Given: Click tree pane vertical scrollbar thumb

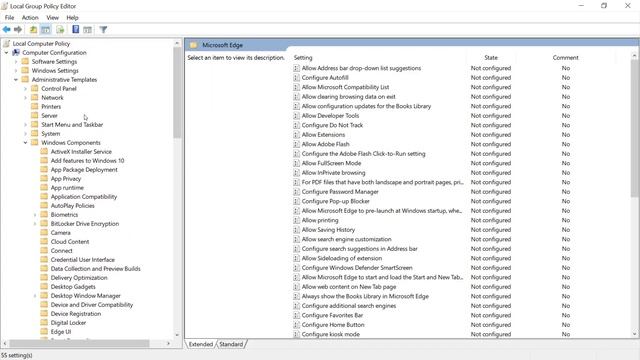Looking at the screenshot, I should 177,93.
